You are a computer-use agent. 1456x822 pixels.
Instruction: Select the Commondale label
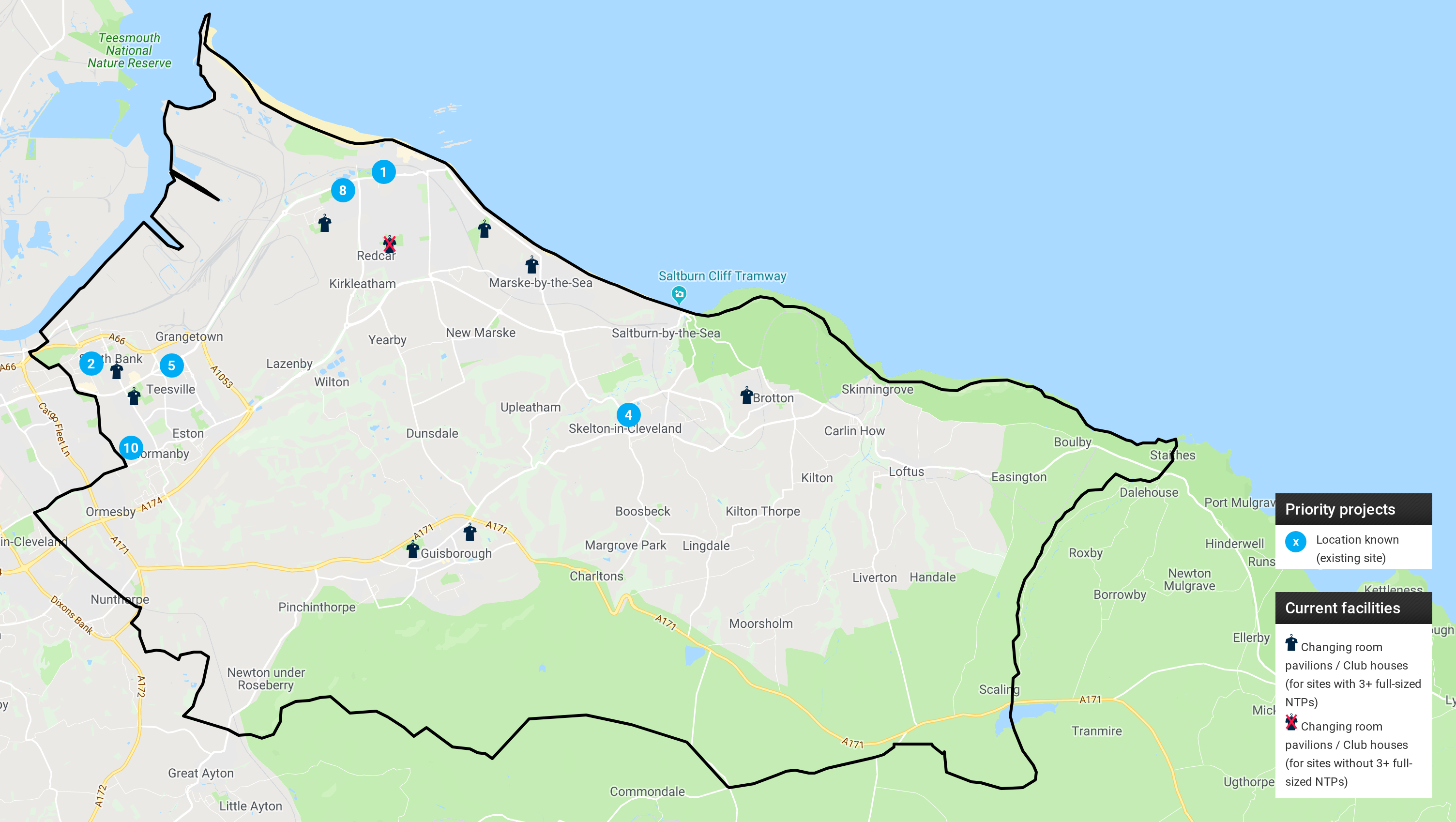647,792
